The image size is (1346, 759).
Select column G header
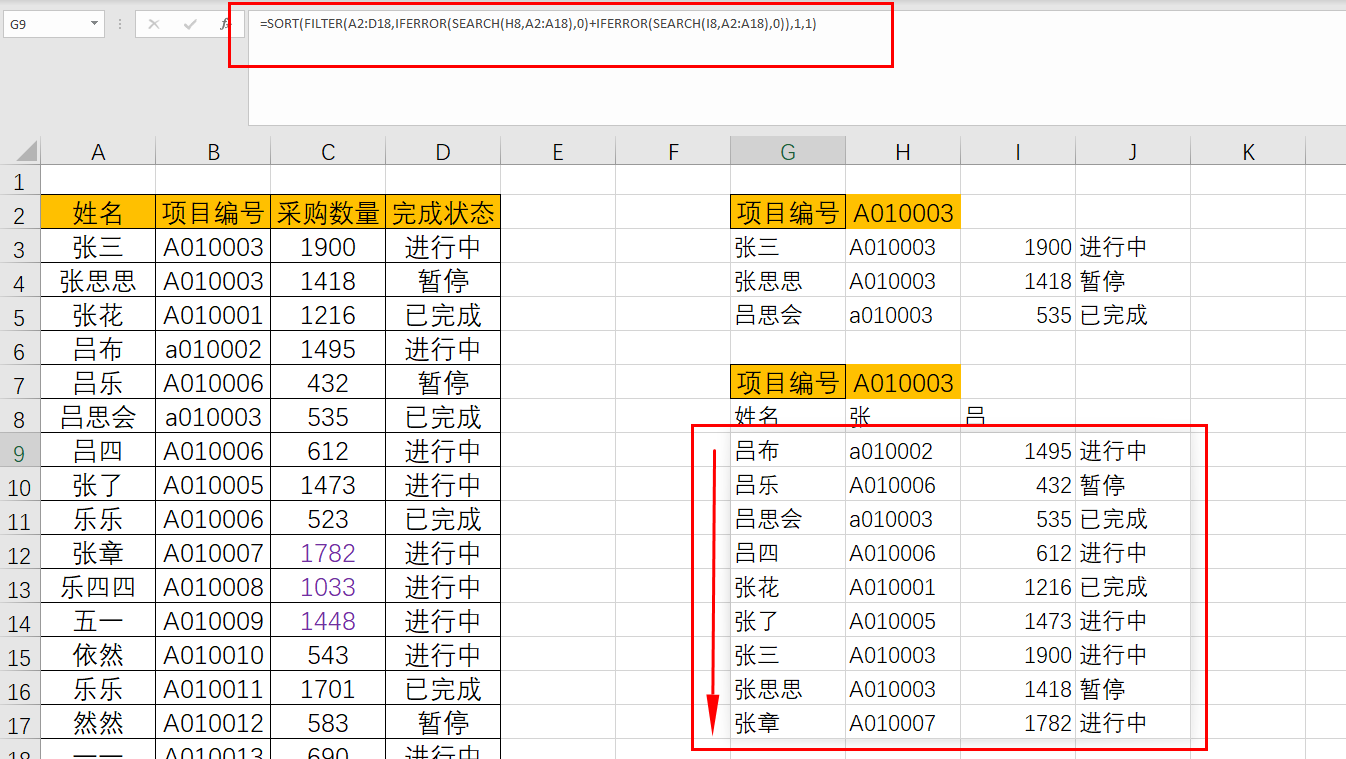(788, 152)
